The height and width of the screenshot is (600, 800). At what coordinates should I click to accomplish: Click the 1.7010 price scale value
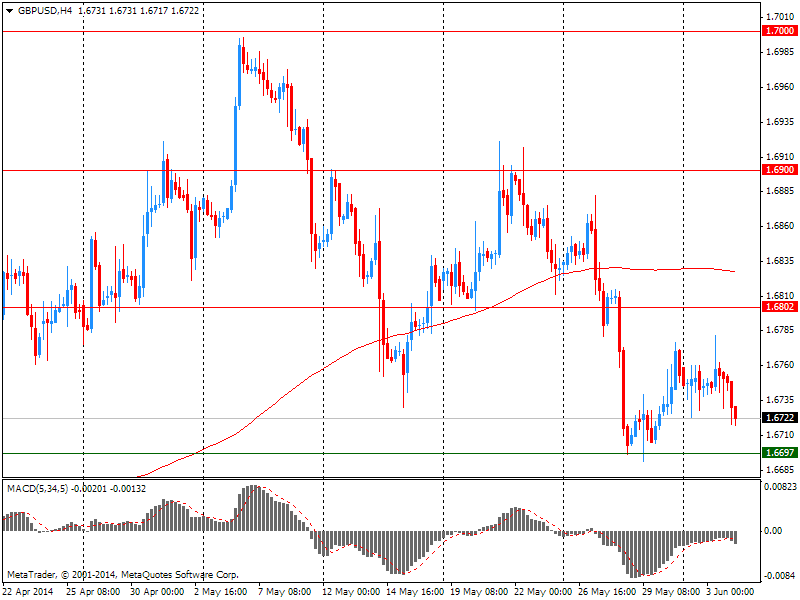click(x=780, y=16)
